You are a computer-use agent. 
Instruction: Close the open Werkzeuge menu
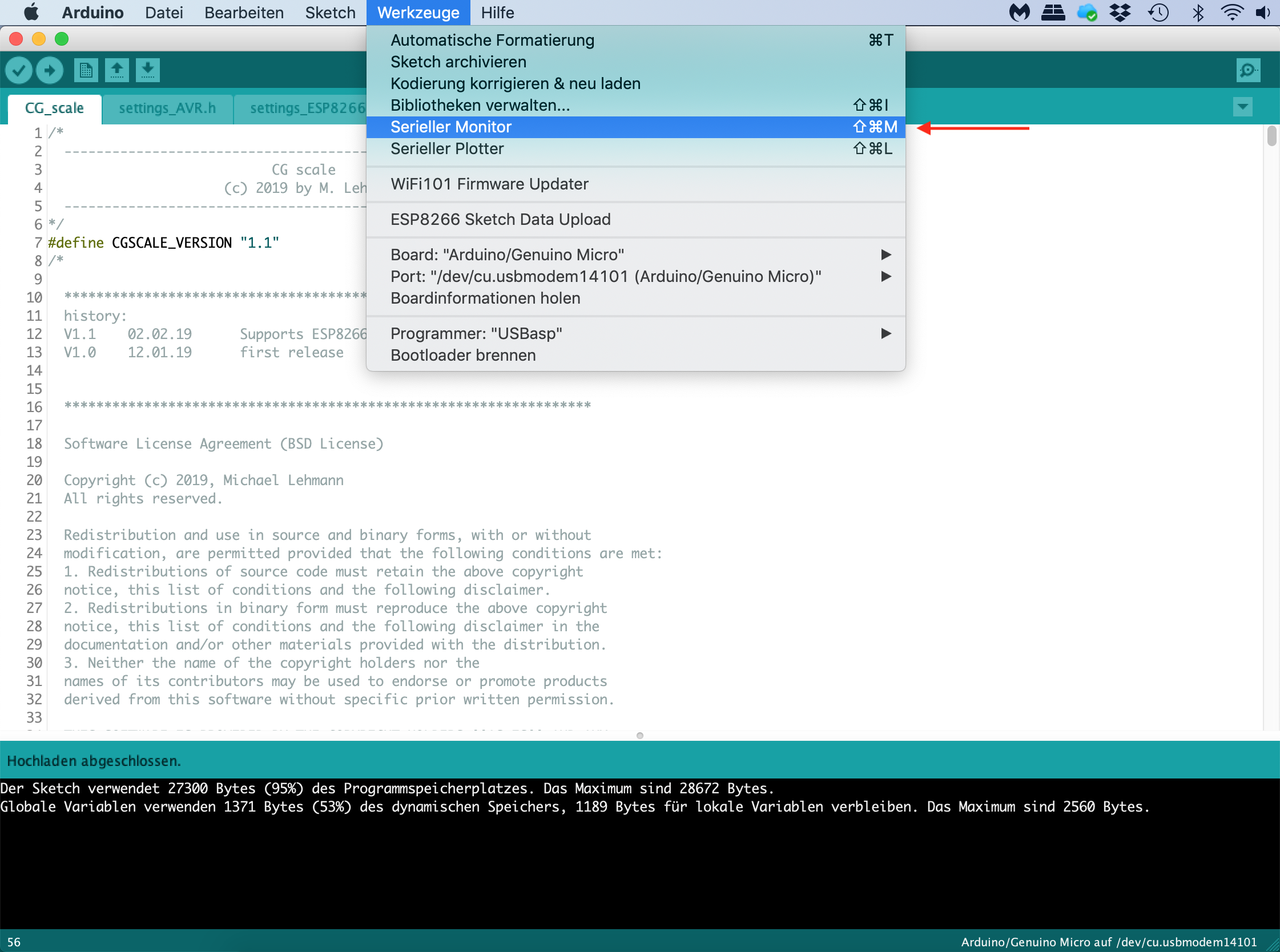click(418, 13)
